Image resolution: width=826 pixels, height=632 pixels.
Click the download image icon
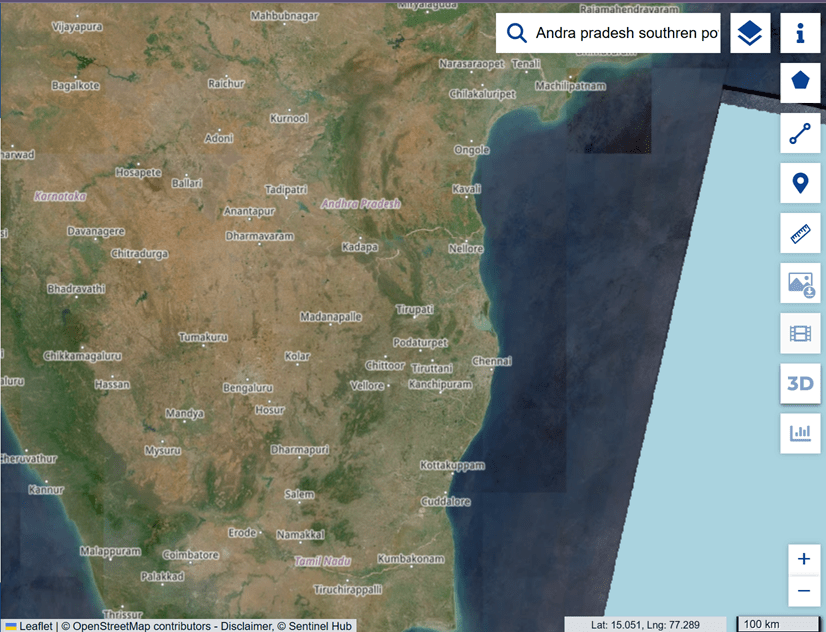800,283
